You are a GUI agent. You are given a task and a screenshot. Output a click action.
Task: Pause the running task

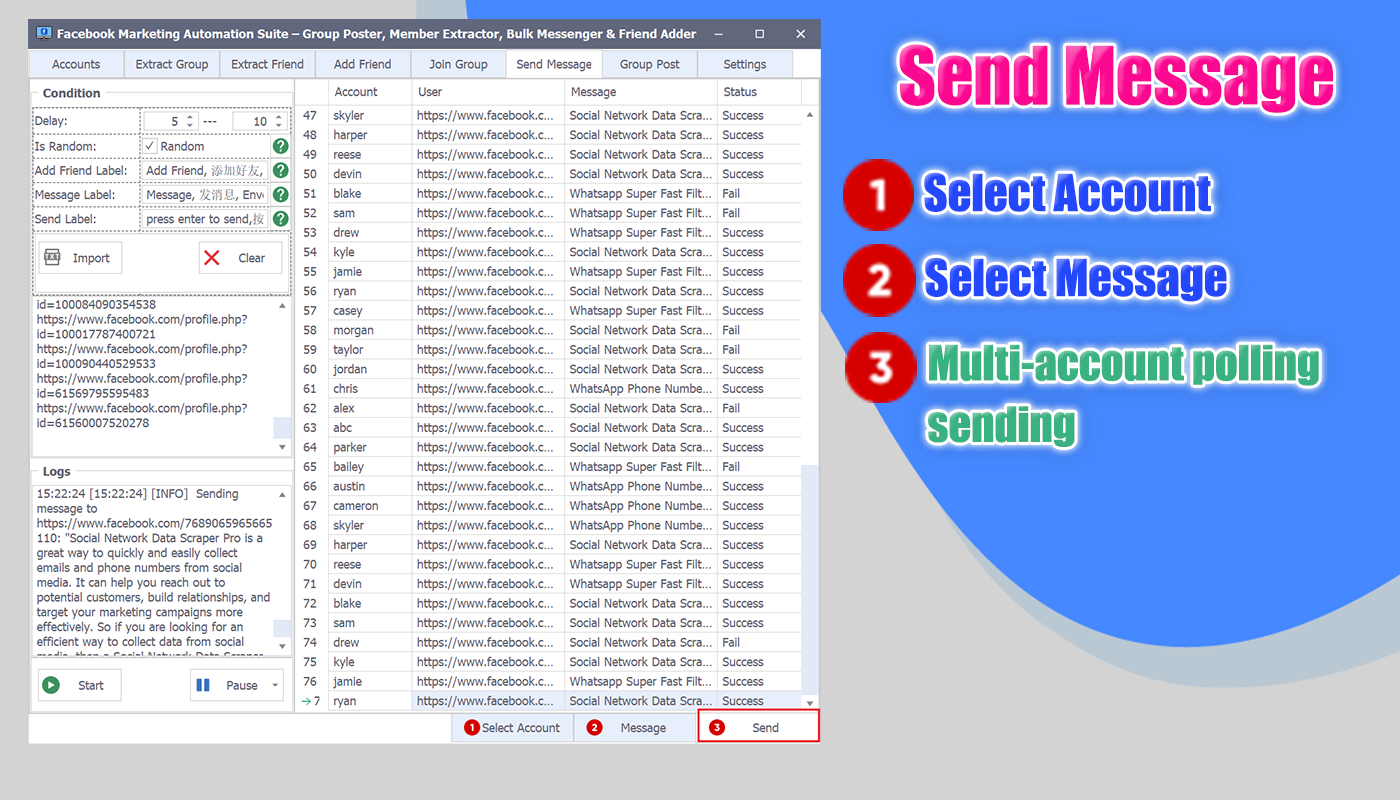pos(228,685)
